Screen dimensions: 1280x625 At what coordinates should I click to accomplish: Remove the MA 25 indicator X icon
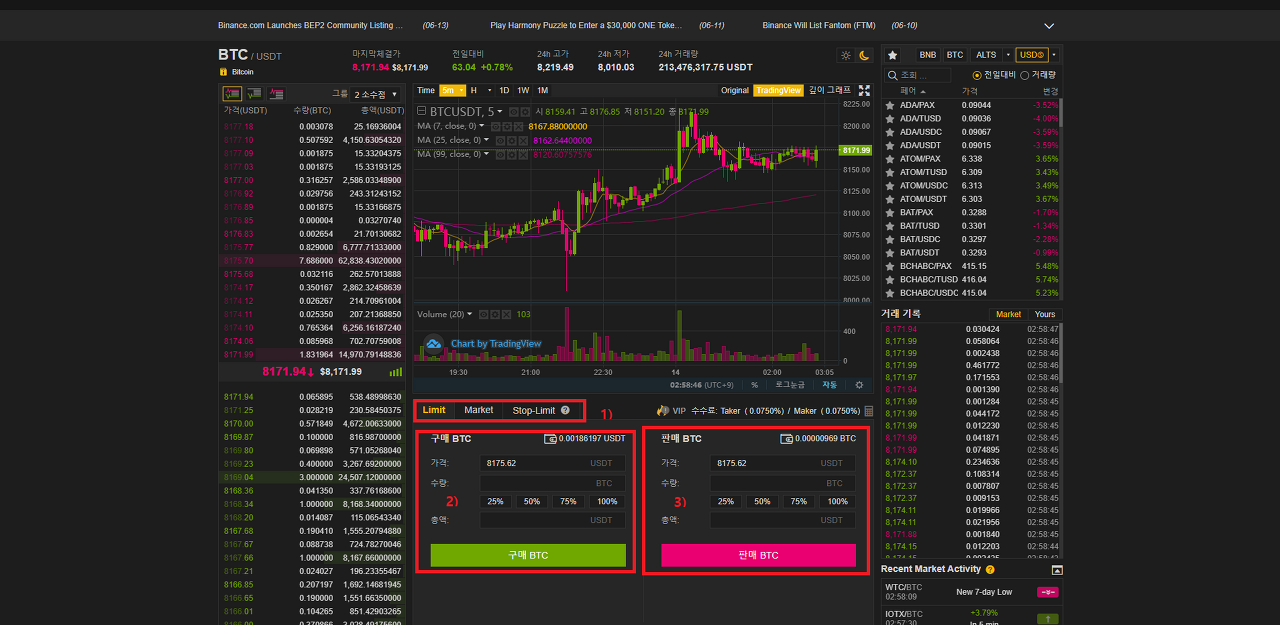tap(523, 140)
